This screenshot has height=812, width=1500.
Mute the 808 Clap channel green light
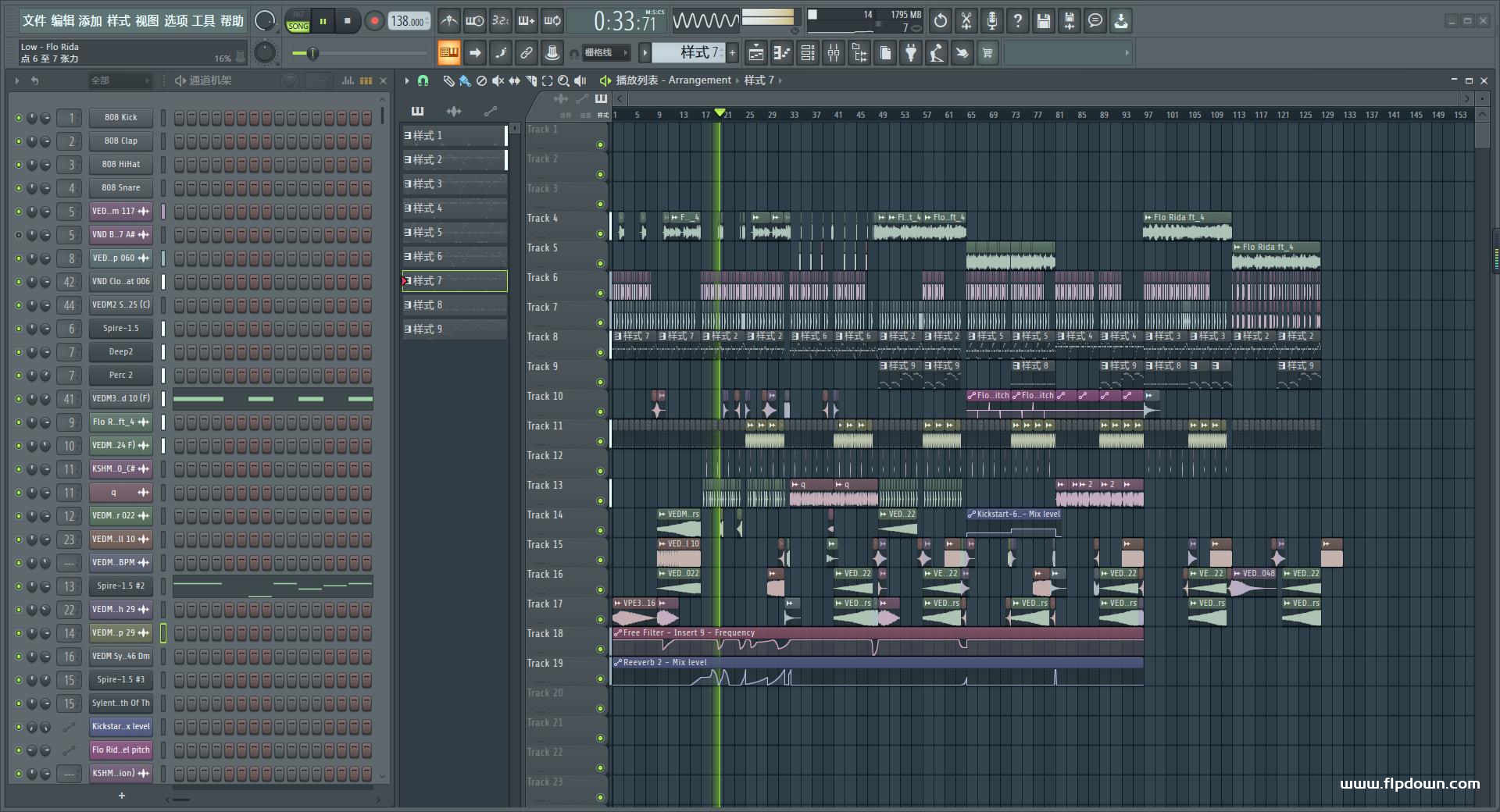pos(19,141)
